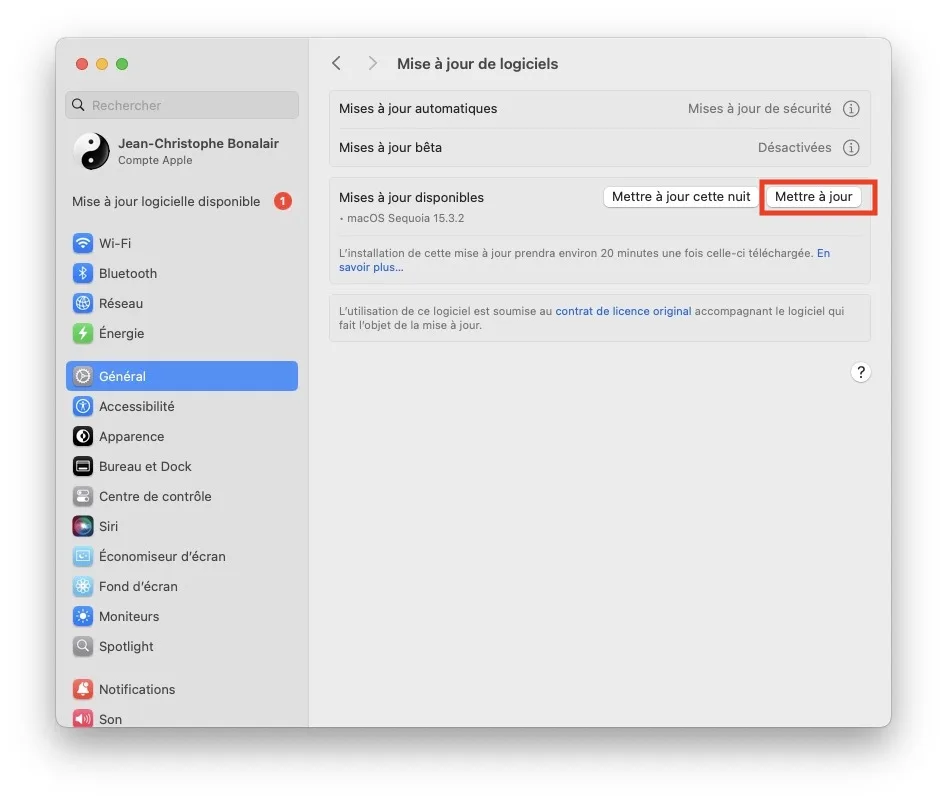Click Mettre à jour cette nuit
Image resolution: width=947 pixels, height=801 pixels.
coord(681,197)
